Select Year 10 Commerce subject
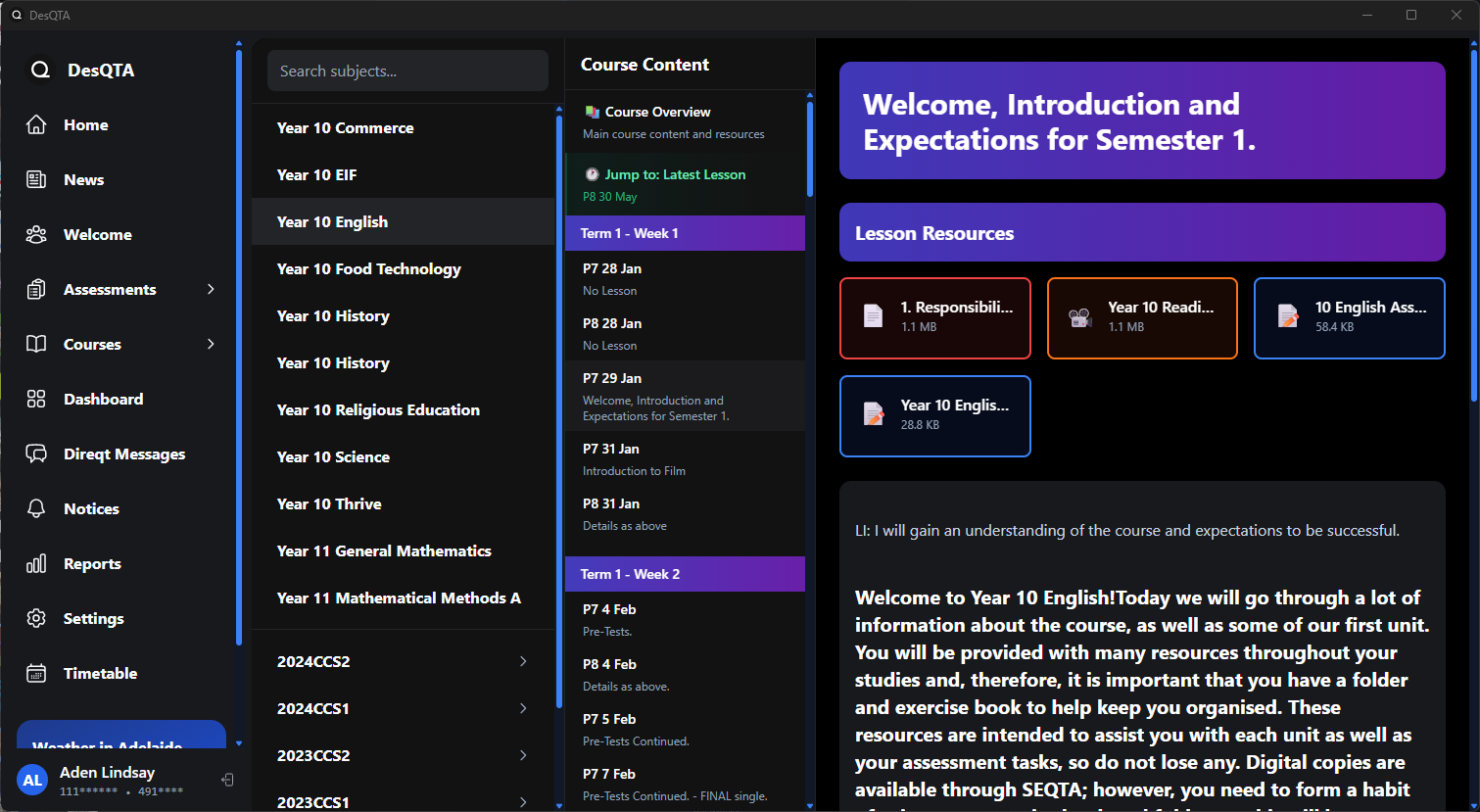 pos(403,127)
